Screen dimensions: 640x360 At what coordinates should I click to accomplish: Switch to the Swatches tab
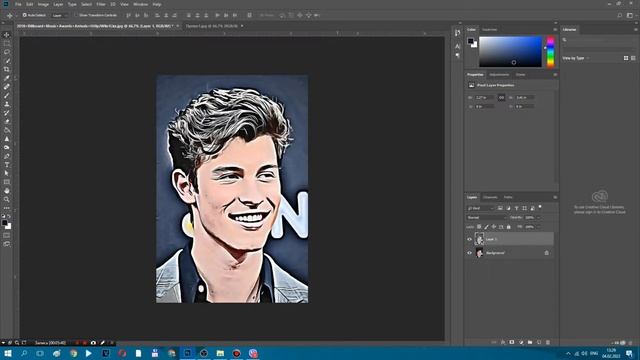pyautogui.click(x=489, y=30)
